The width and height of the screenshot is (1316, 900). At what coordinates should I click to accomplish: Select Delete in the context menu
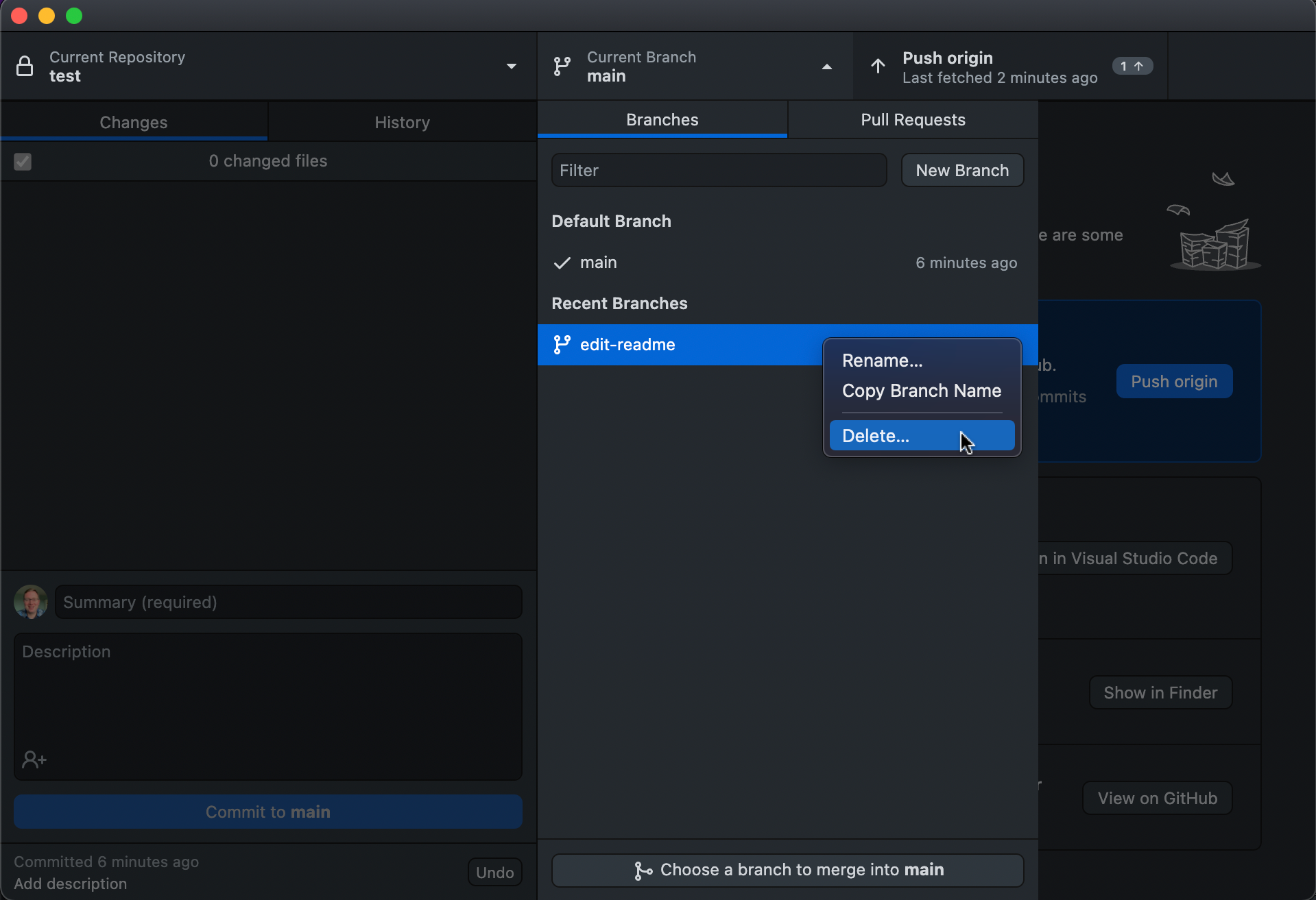876,435
